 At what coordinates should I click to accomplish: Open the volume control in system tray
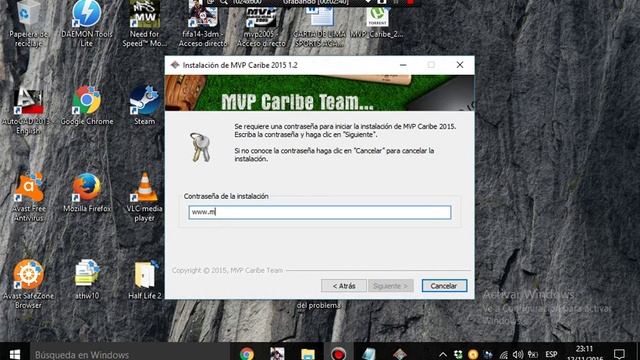click(518, 354)
